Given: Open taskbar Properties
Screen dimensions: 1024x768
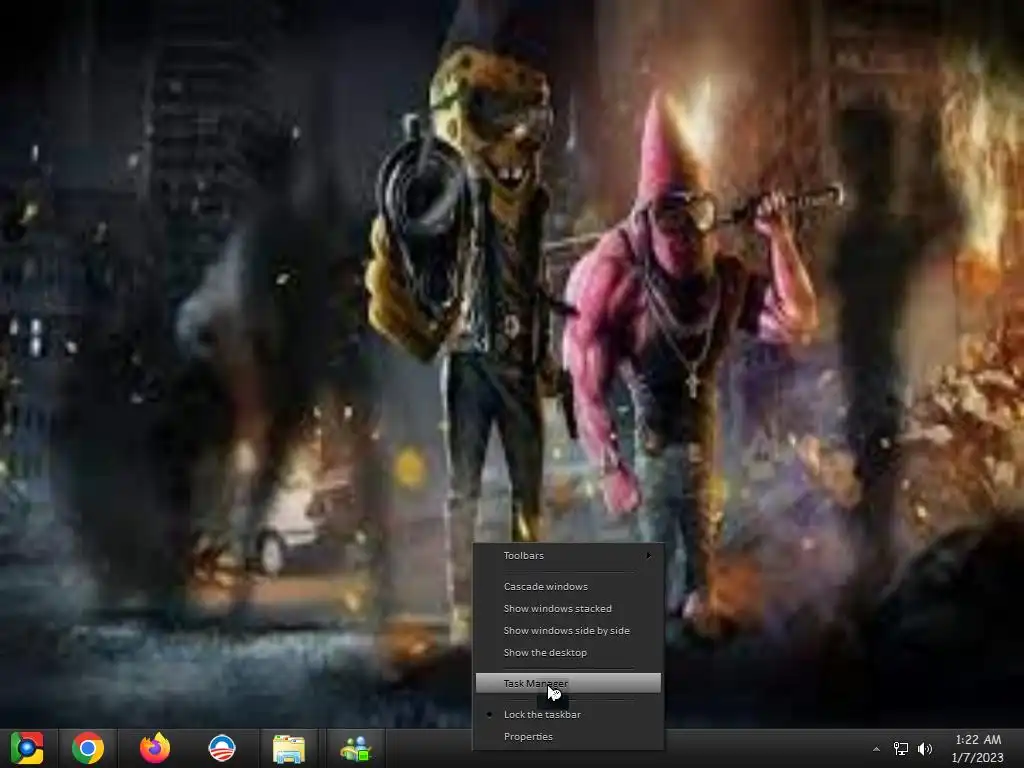Looking at the screenshot, I should (568, 737).
